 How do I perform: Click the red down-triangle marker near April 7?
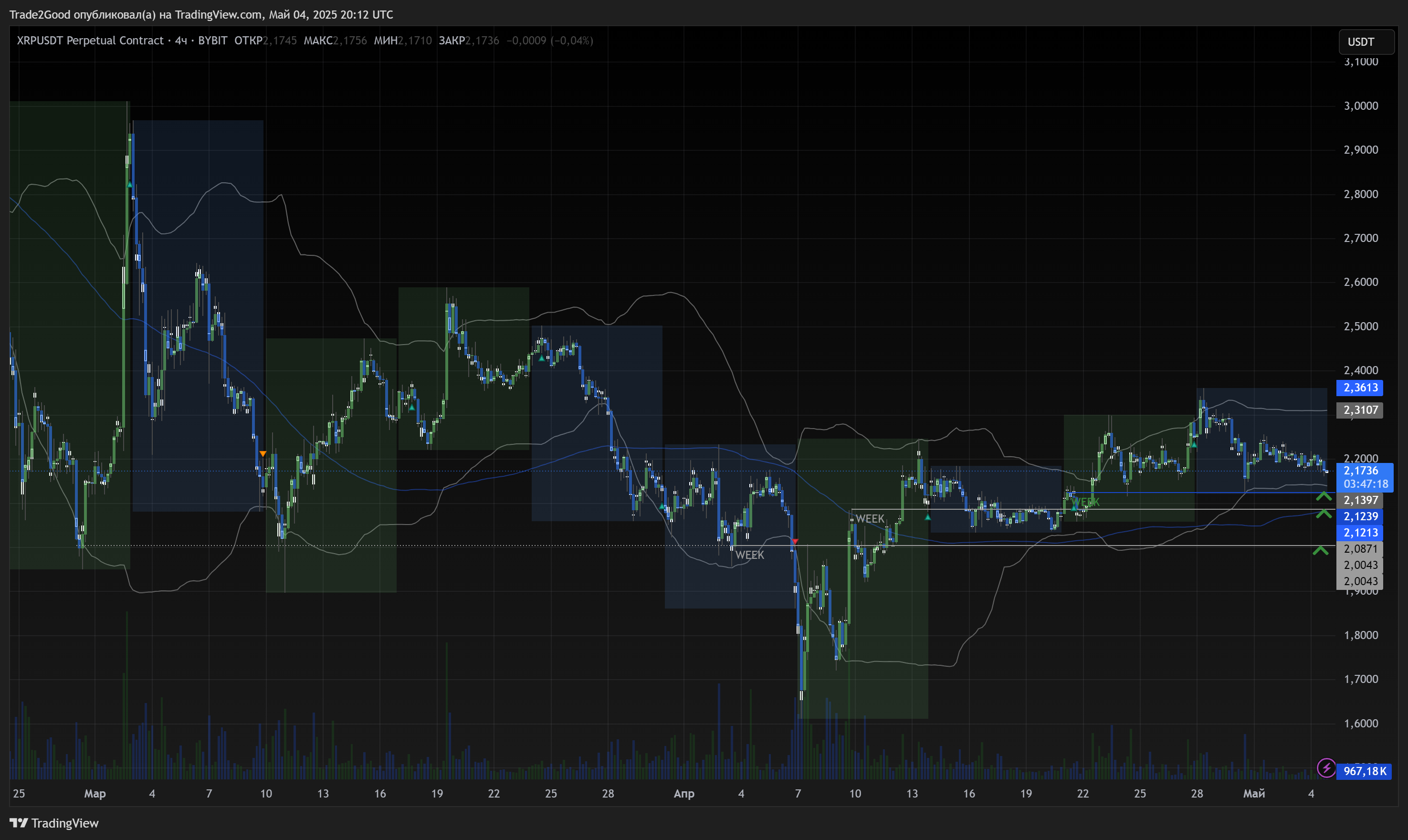click(x=795, y=542)
